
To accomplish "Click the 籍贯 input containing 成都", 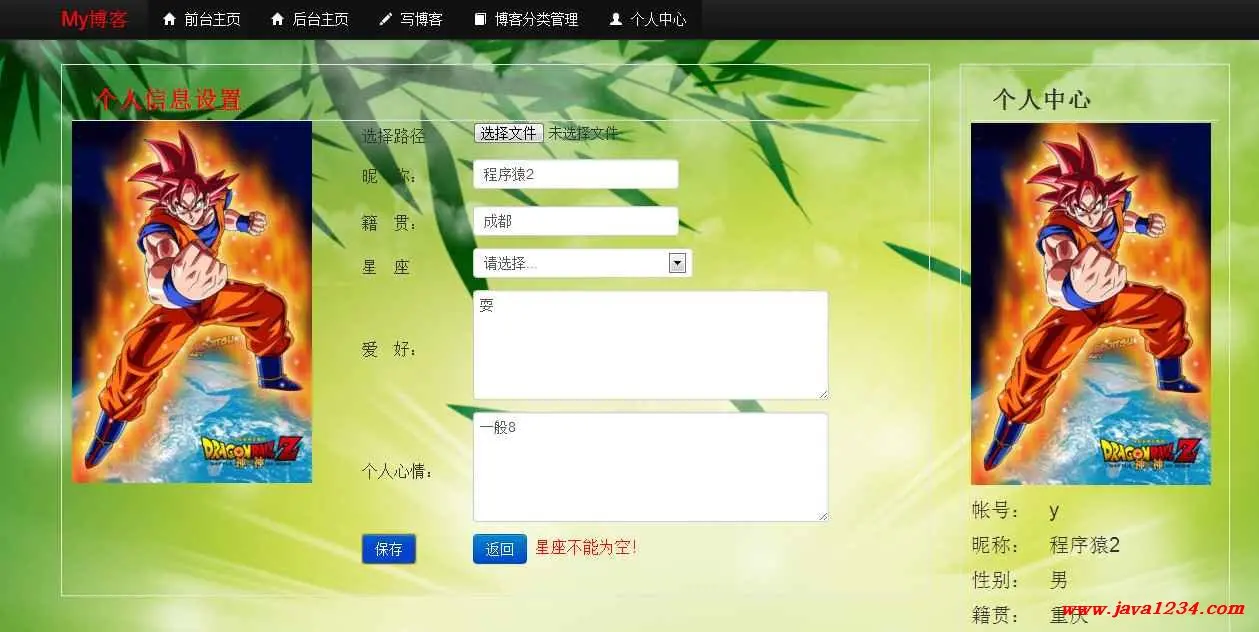I will 575,221.
